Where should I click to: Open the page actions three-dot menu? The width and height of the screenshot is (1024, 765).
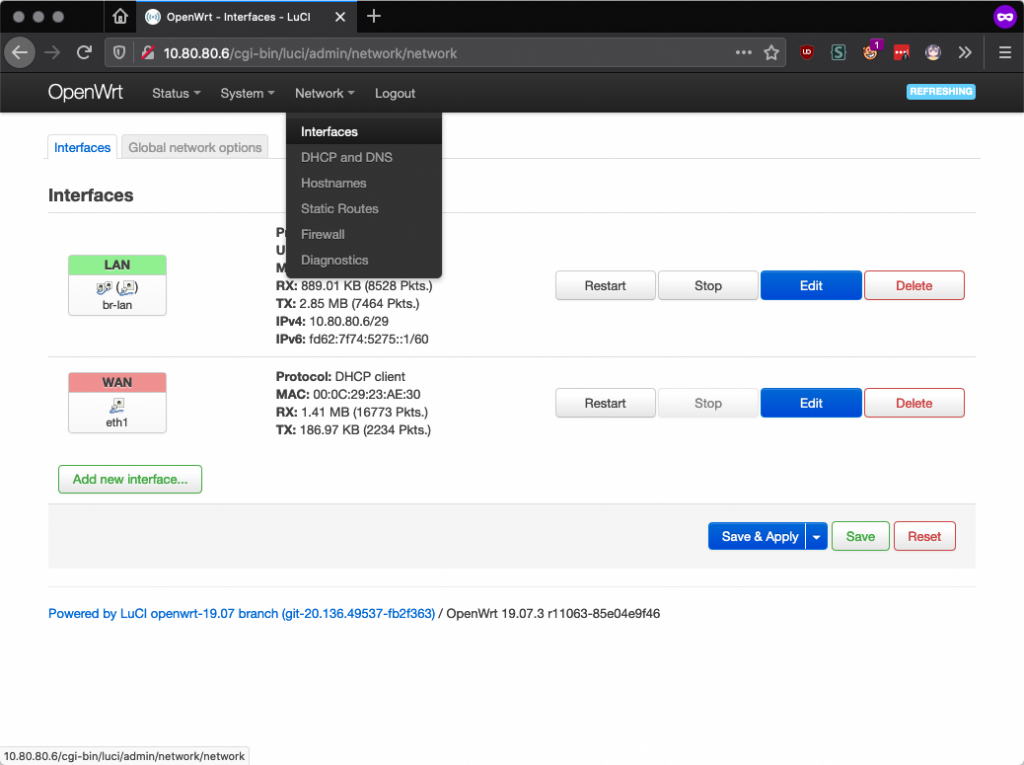coord(743,53)
